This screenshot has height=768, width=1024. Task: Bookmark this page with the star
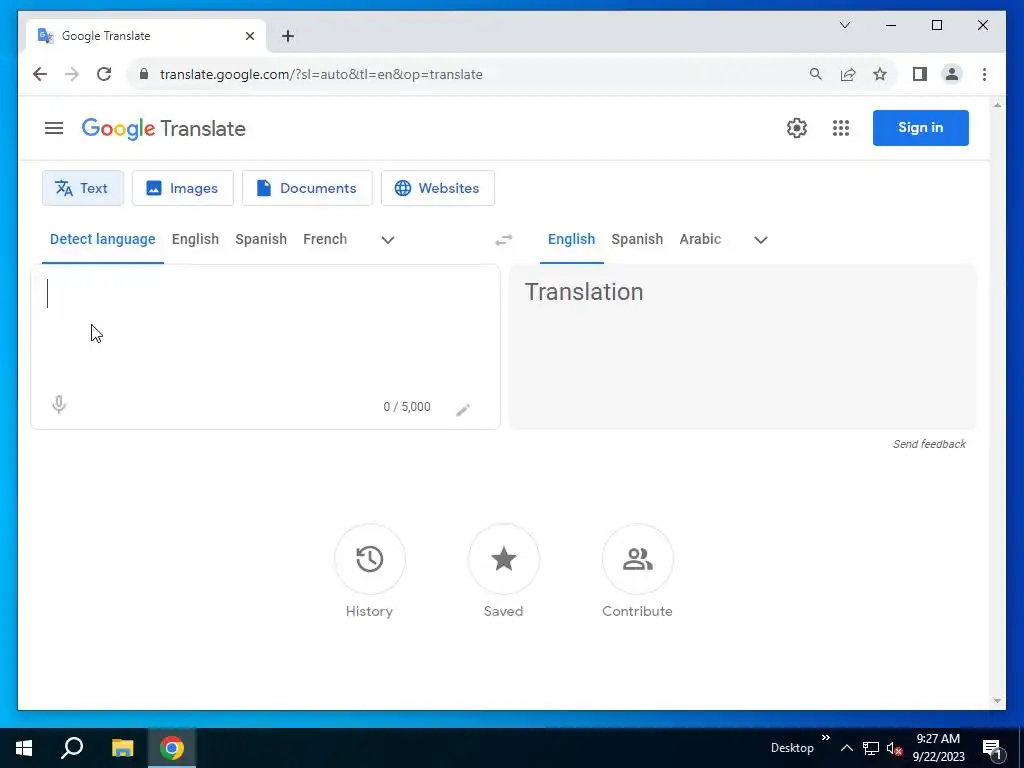point(880,74)
